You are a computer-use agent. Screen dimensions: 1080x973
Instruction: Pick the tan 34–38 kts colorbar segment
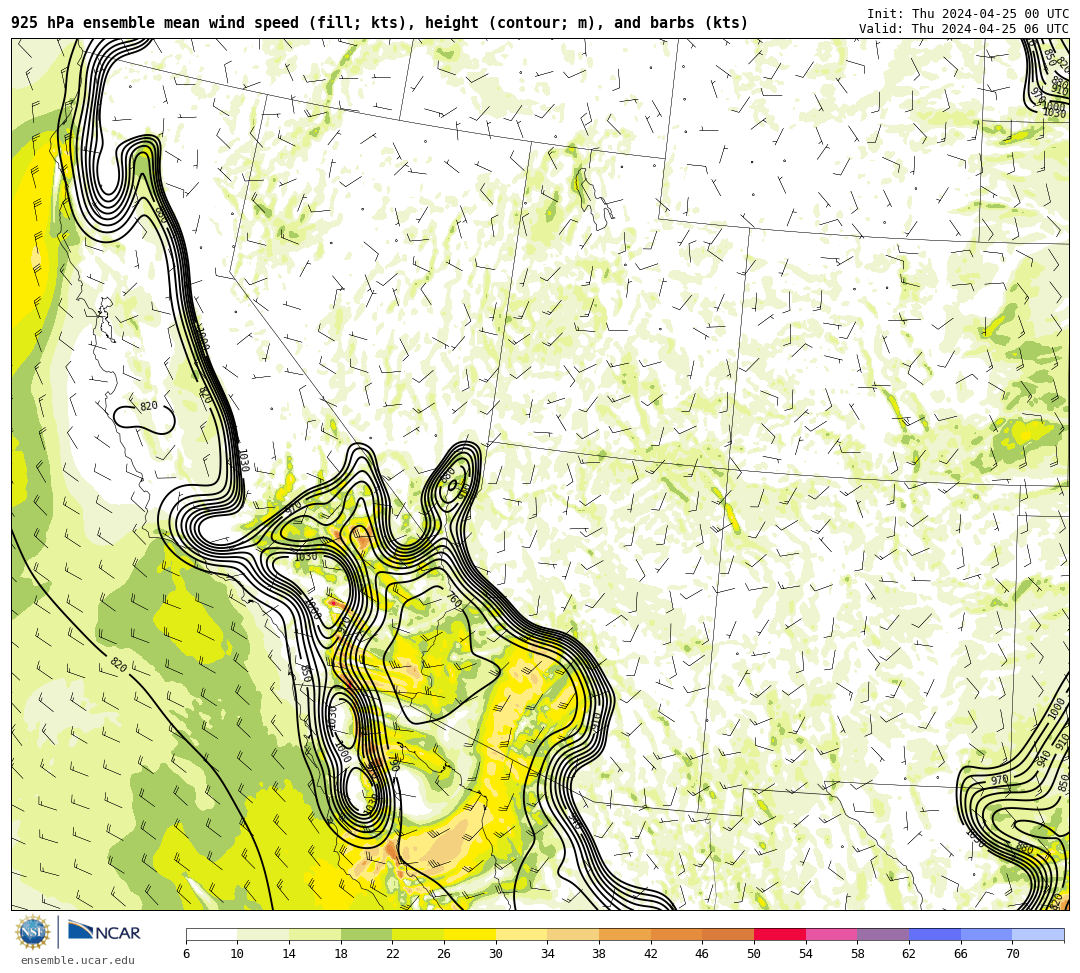pos(573,934)
